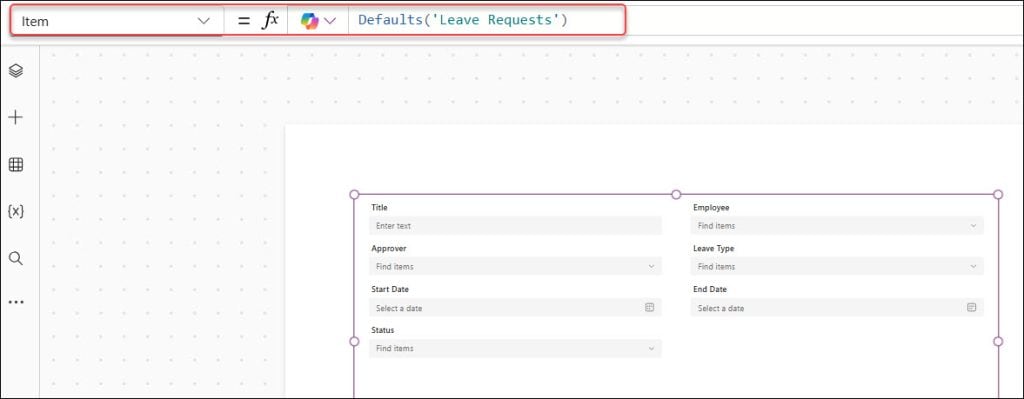Click the Insert plus icon

(16, 118)
